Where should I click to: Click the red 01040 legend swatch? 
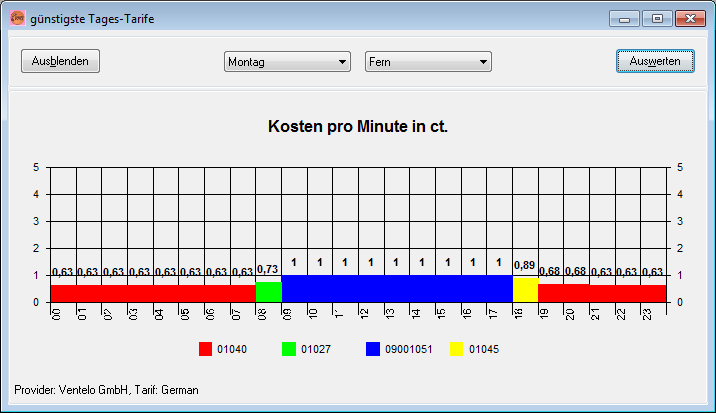coord(206,349)
